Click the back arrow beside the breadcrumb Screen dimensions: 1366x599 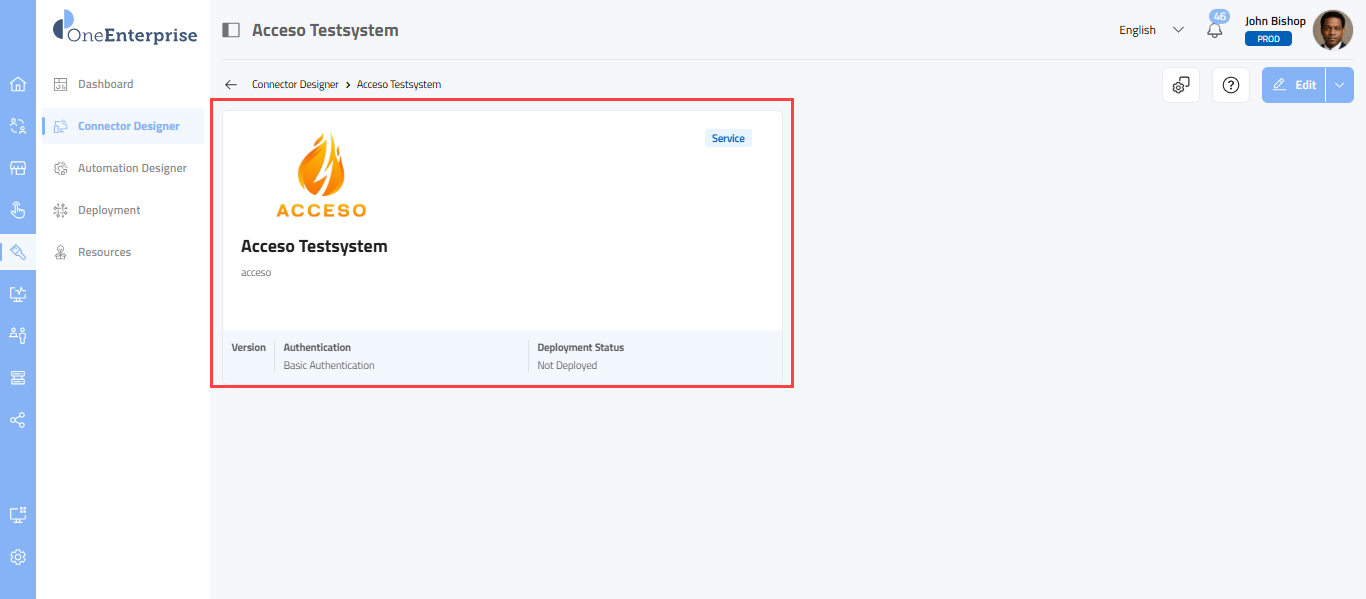(x=231, y=85)
